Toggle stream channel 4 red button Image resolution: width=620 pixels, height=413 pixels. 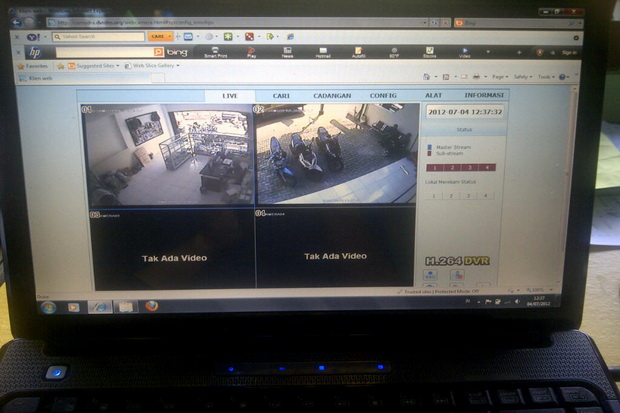487,168
